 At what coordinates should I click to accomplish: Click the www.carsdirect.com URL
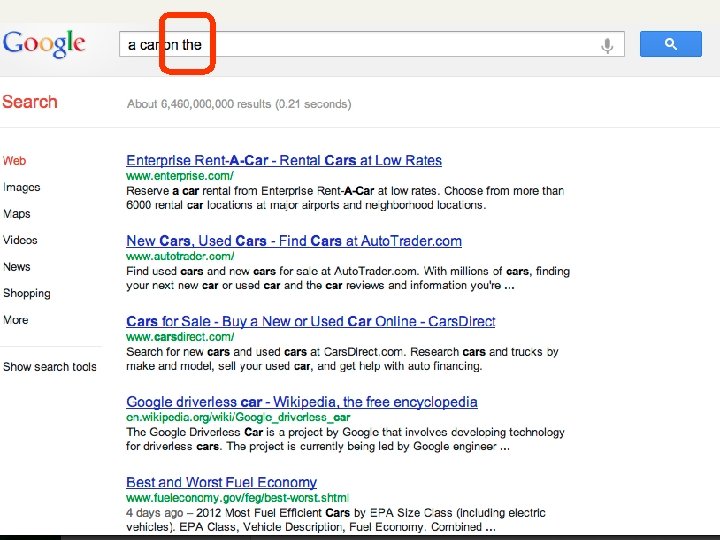click(180, 337)
